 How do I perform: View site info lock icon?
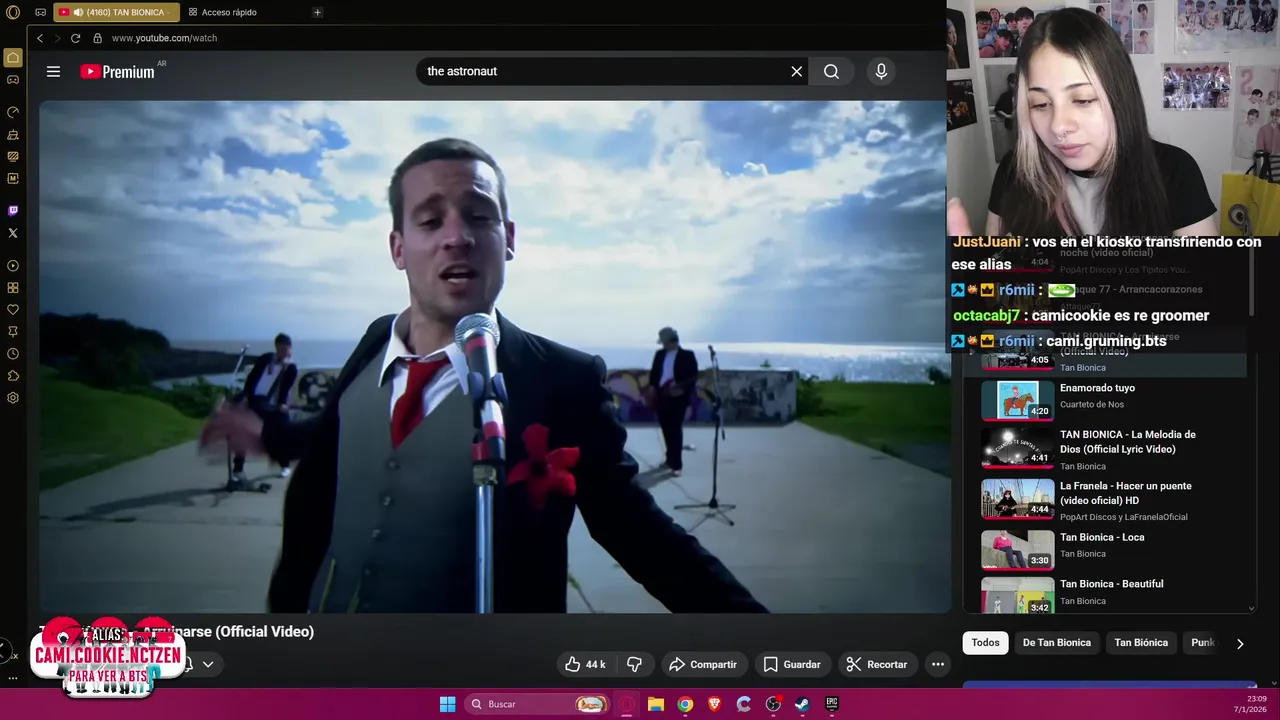(97, 38)
